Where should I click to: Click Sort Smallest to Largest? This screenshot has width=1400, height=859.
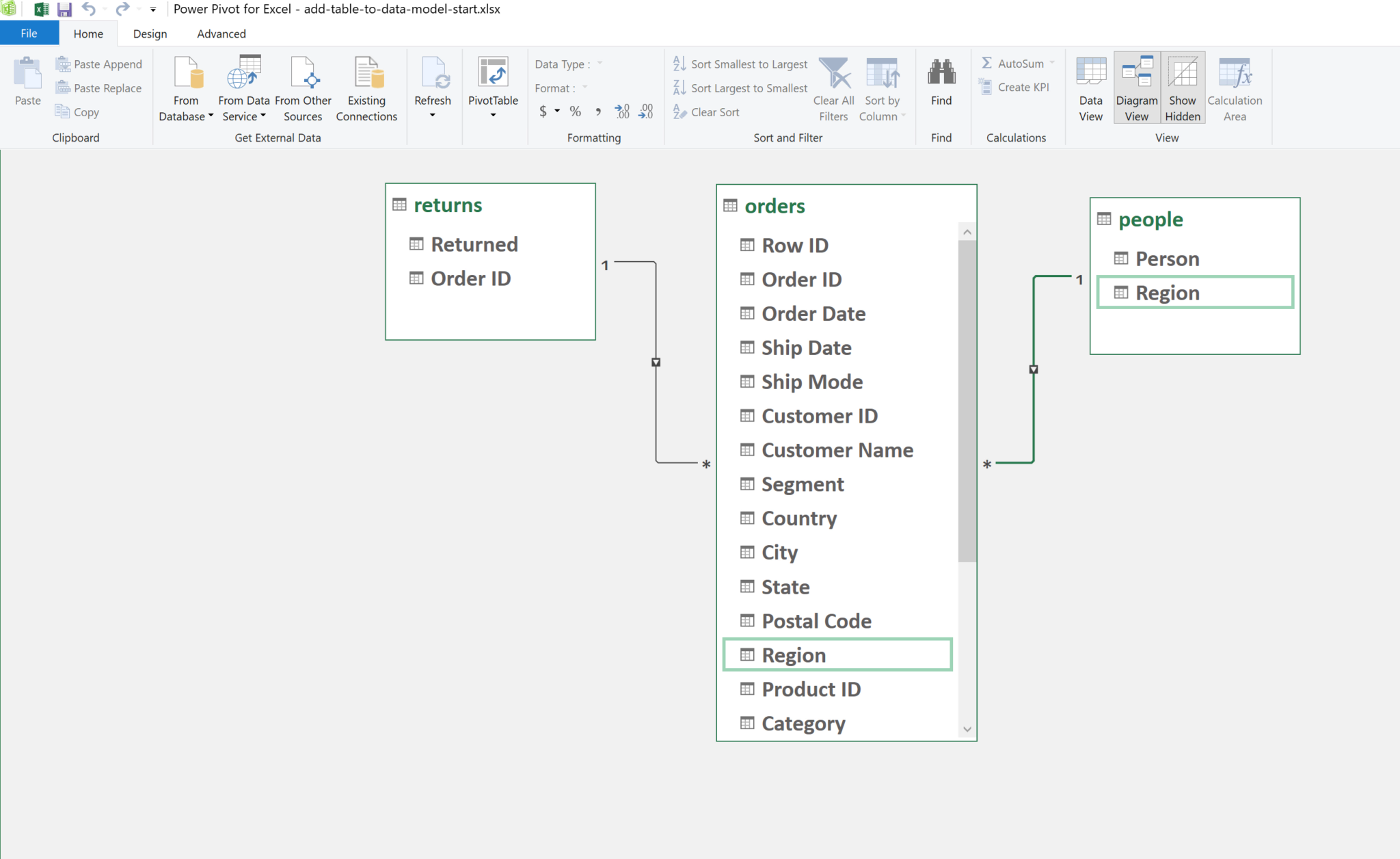(740, 64)
